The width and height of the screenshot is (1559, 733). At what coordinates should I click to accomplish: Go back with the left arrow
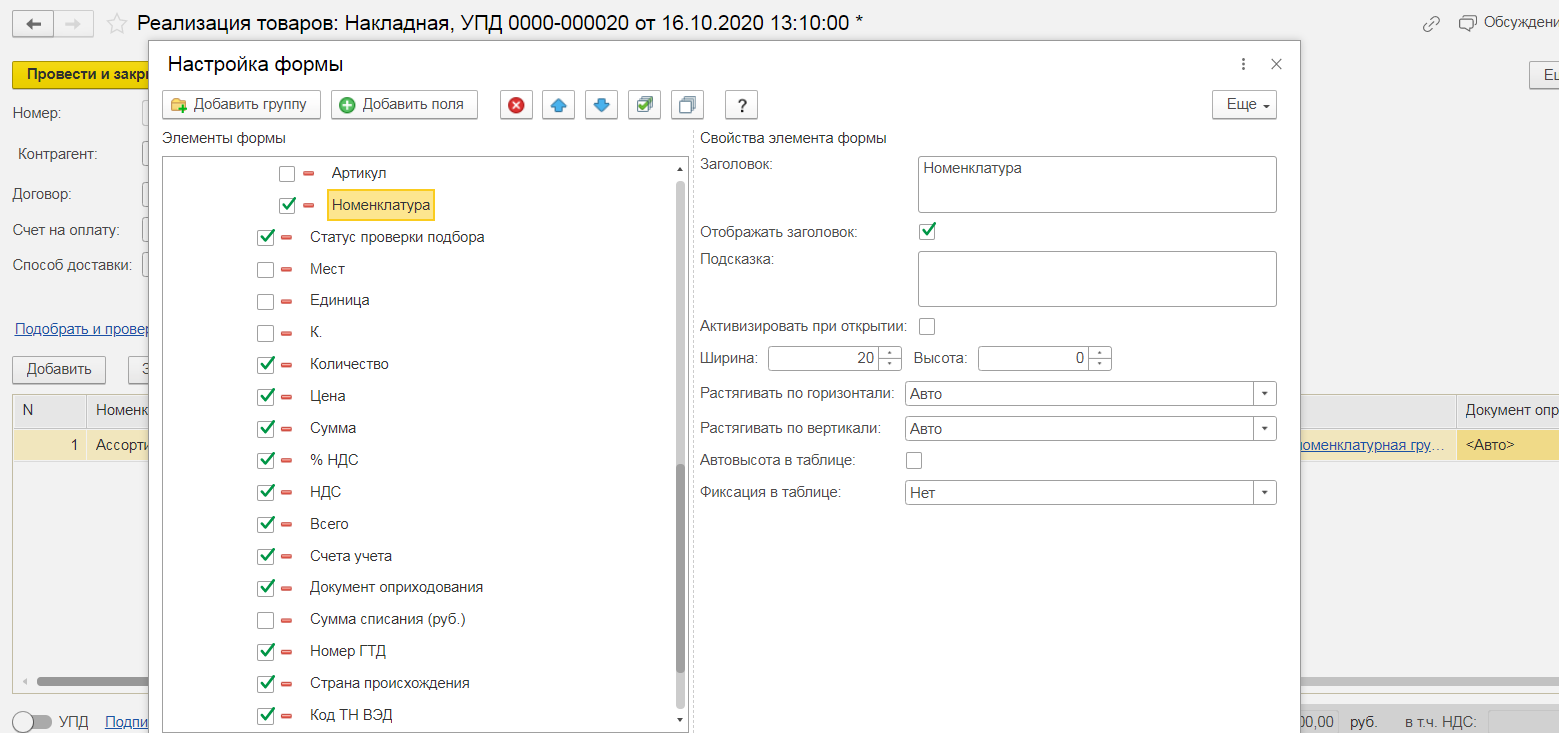[x=33, y=23]
